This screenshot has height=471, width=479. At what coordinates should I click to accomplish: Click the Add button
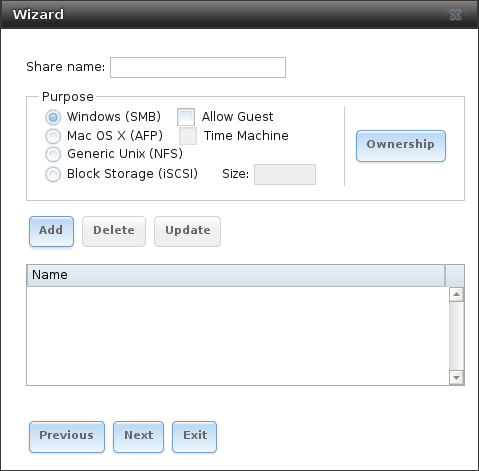(x=51, y=231)
